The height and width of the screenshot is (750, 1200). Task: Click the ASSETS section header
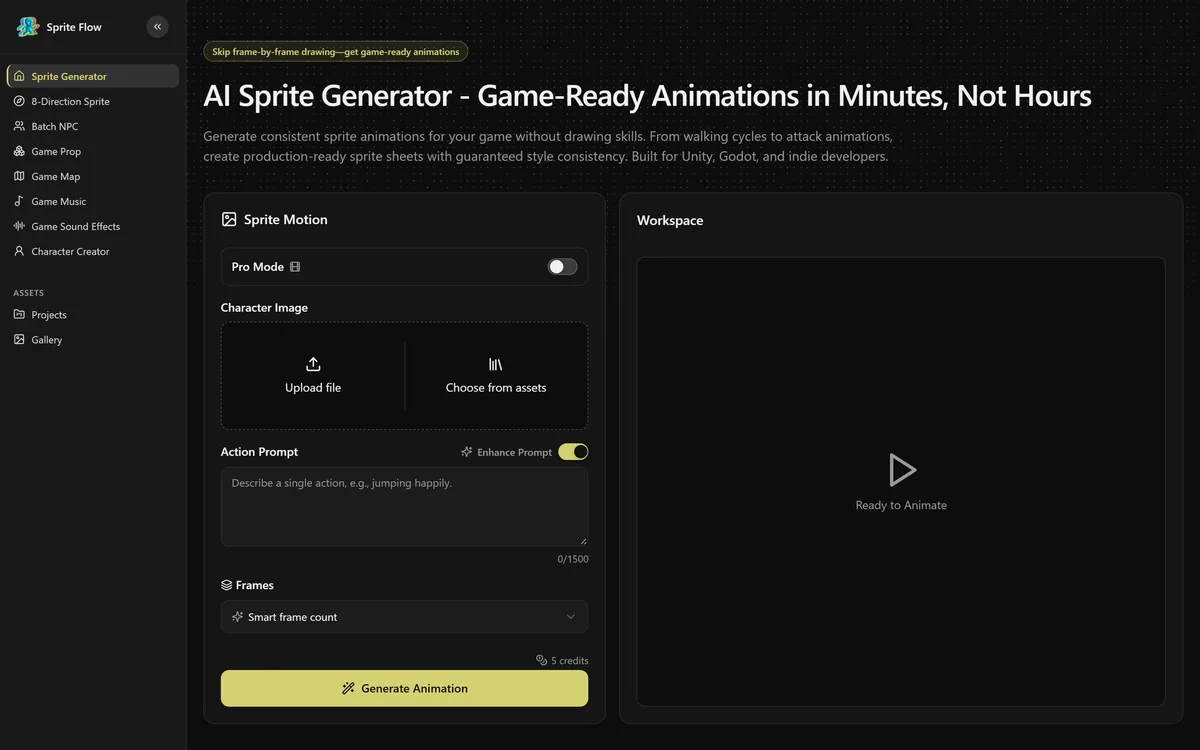pyautogui.click(x=28, y=293)
